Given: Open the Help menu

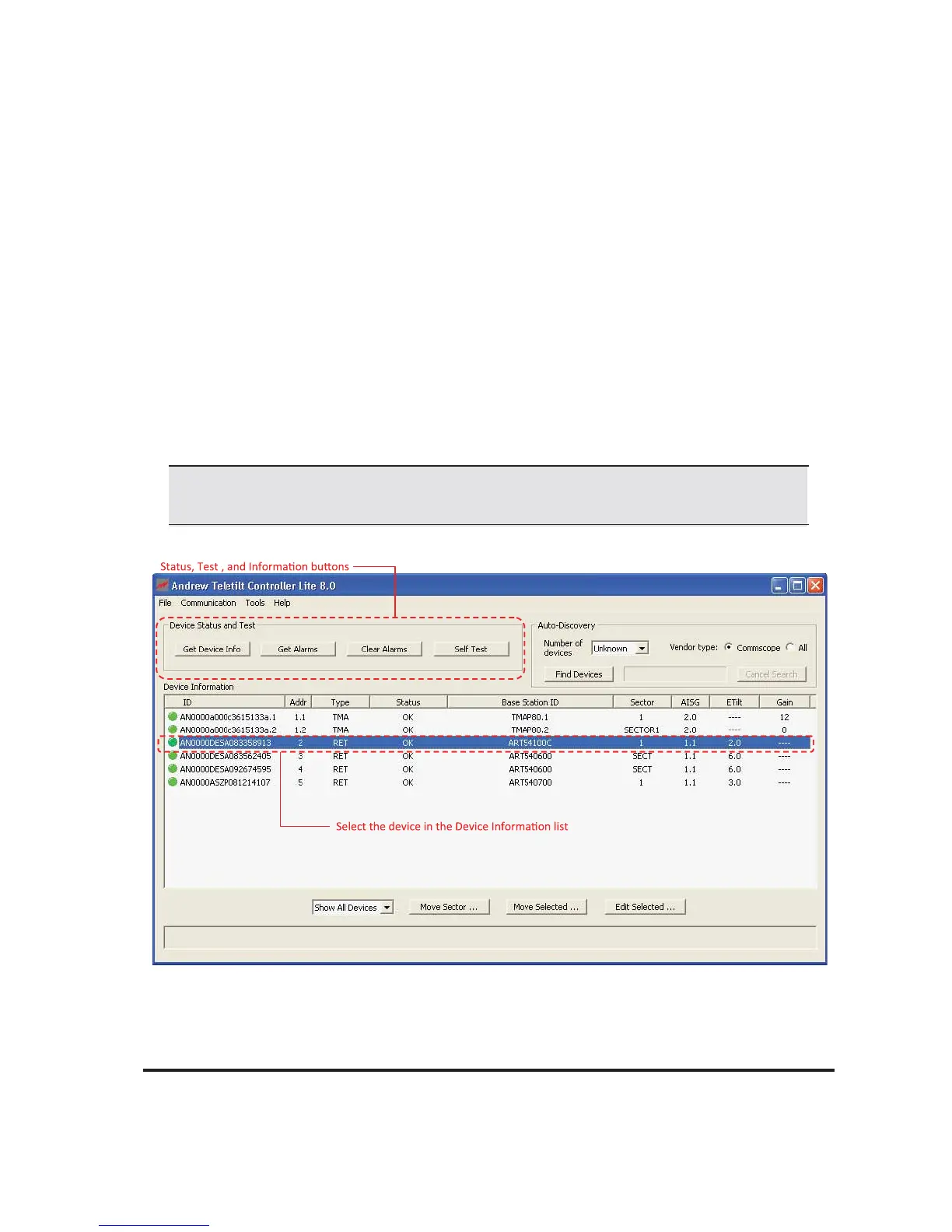Looking at the screenshot, I should pyautogui.click(x=282, y=603).
